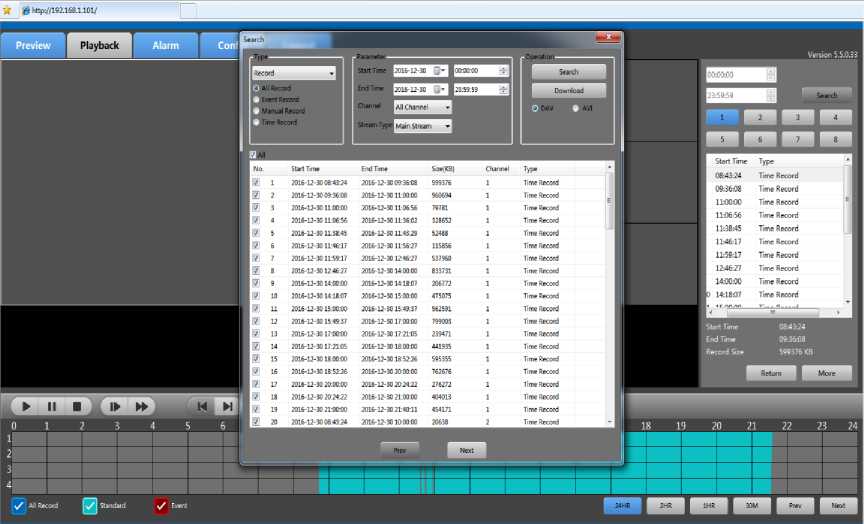Select the 2HR timeline zoom button
Screen dimensions: 864x524
click(666, 506)
